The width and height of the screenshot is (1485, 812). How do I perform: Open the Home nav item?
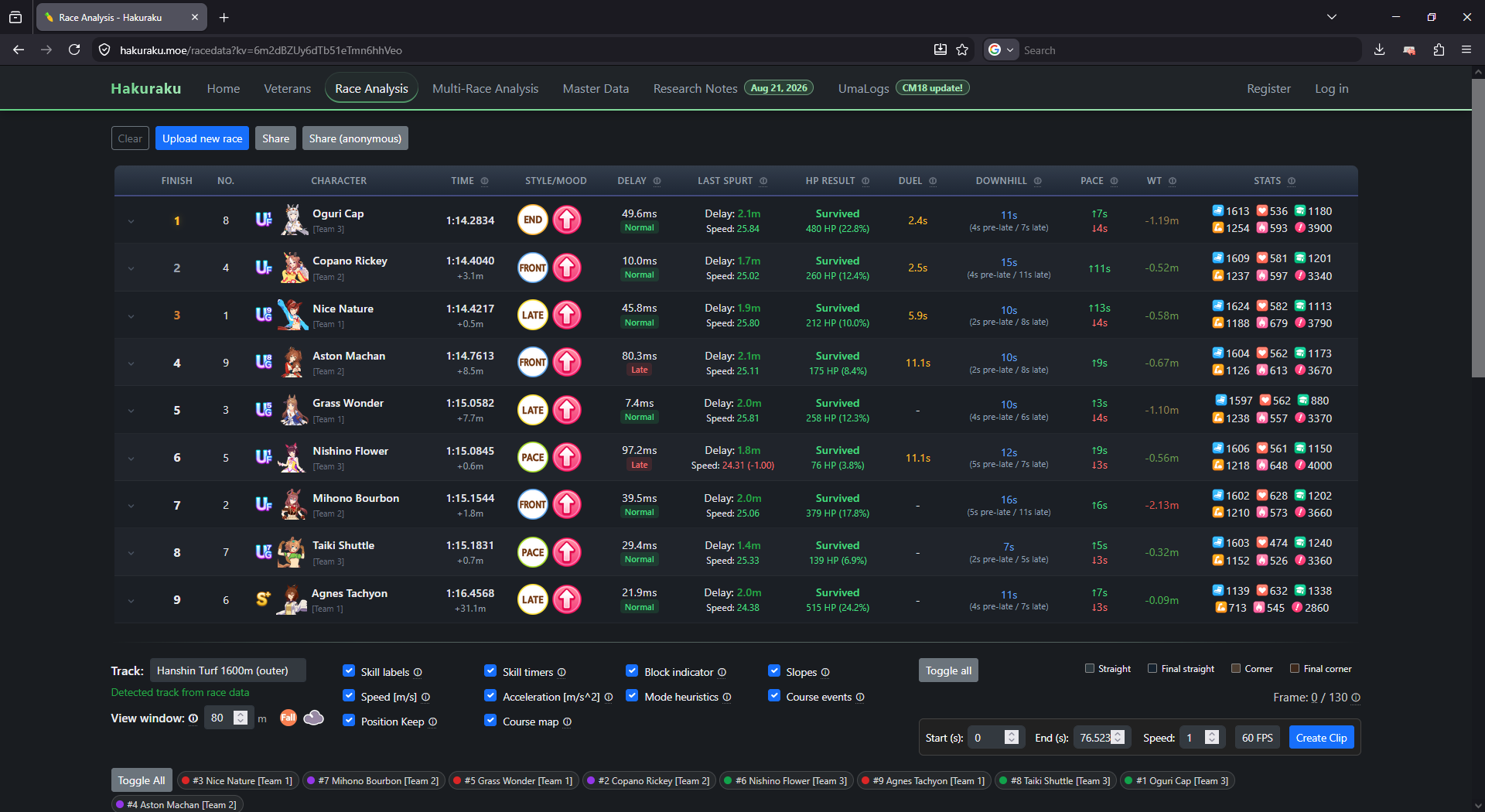tap(224, 88)
